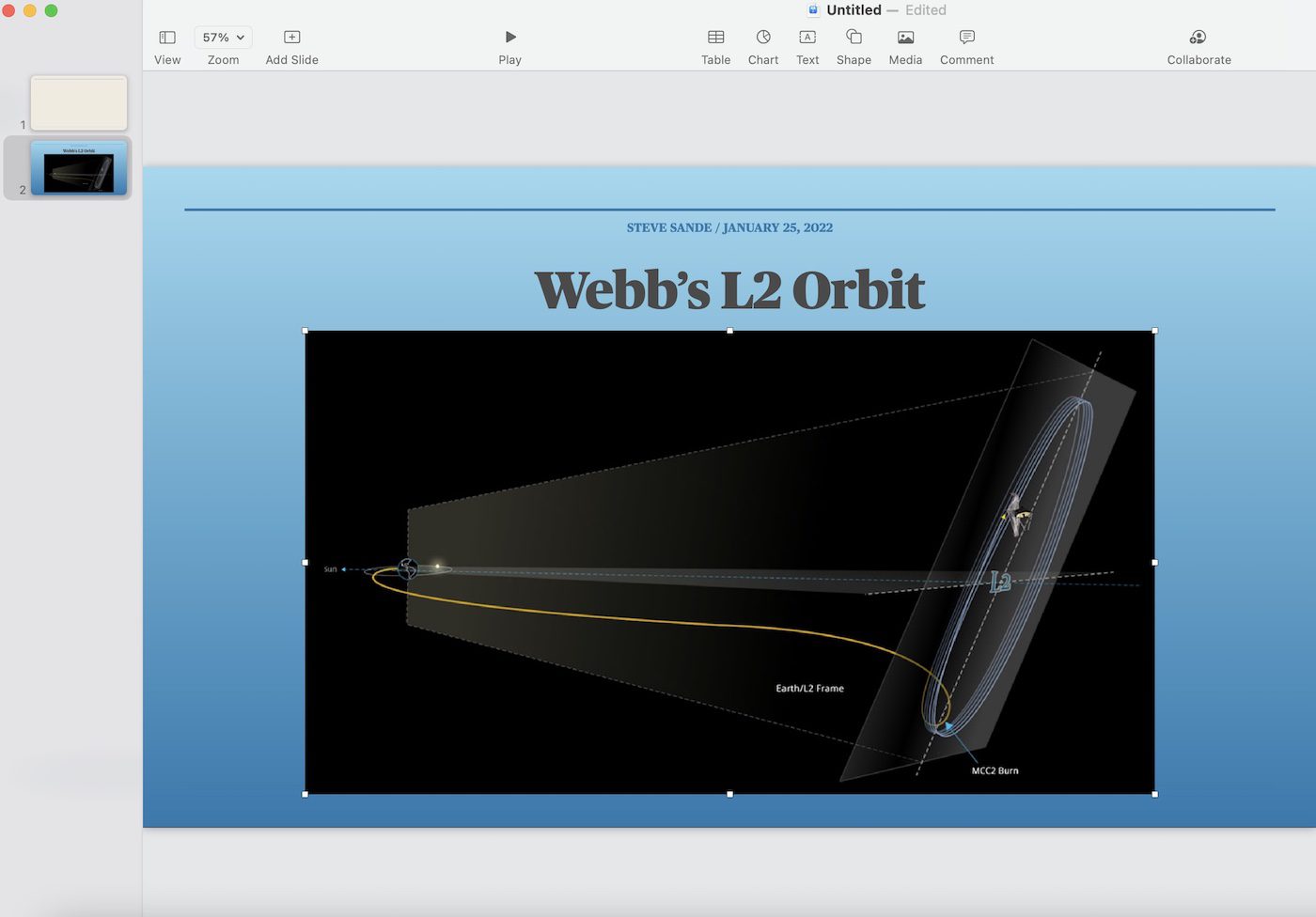
Task: Open the Chart insertion icon
Action: point(762,38)
